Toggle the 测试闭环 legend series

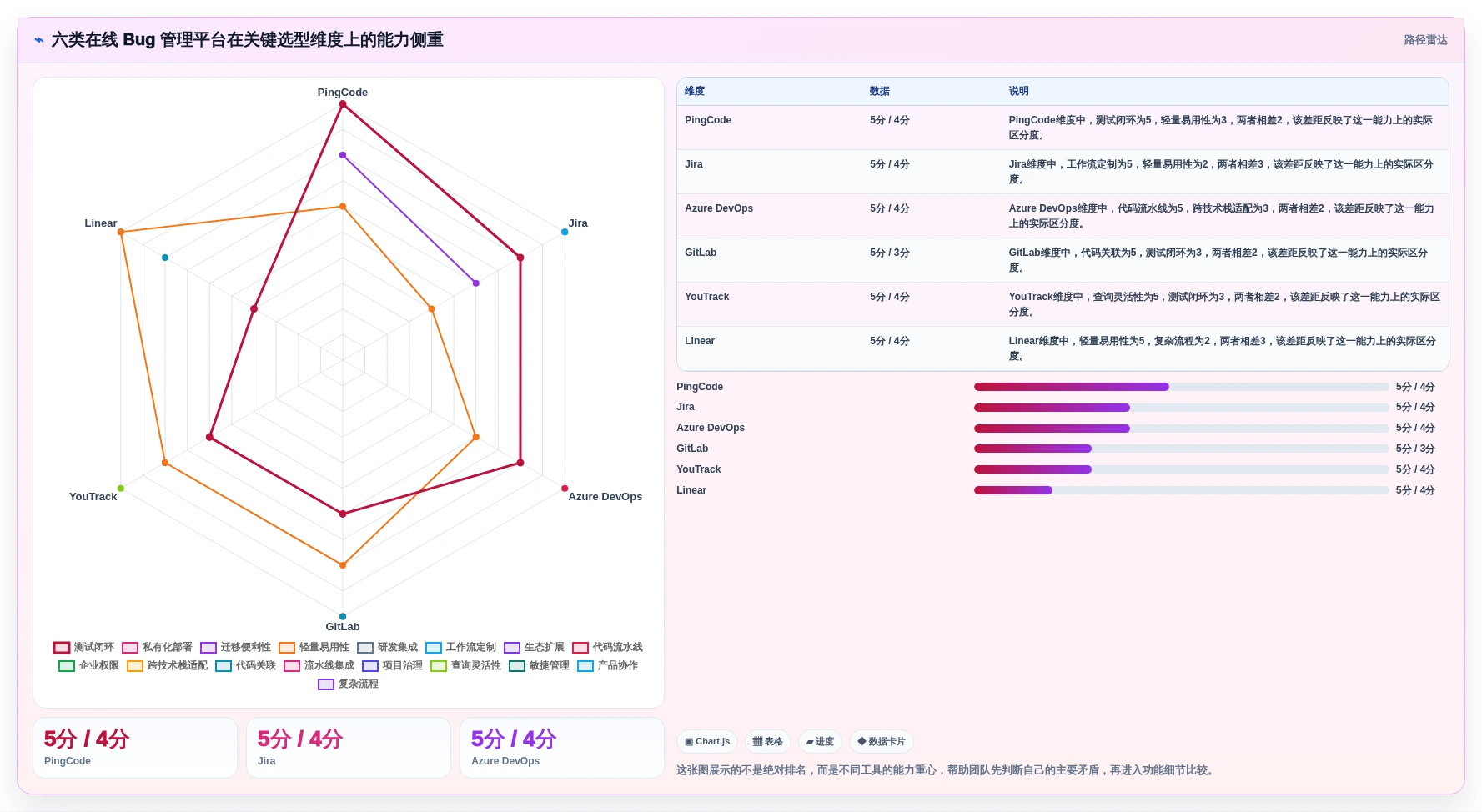[84, 647]
